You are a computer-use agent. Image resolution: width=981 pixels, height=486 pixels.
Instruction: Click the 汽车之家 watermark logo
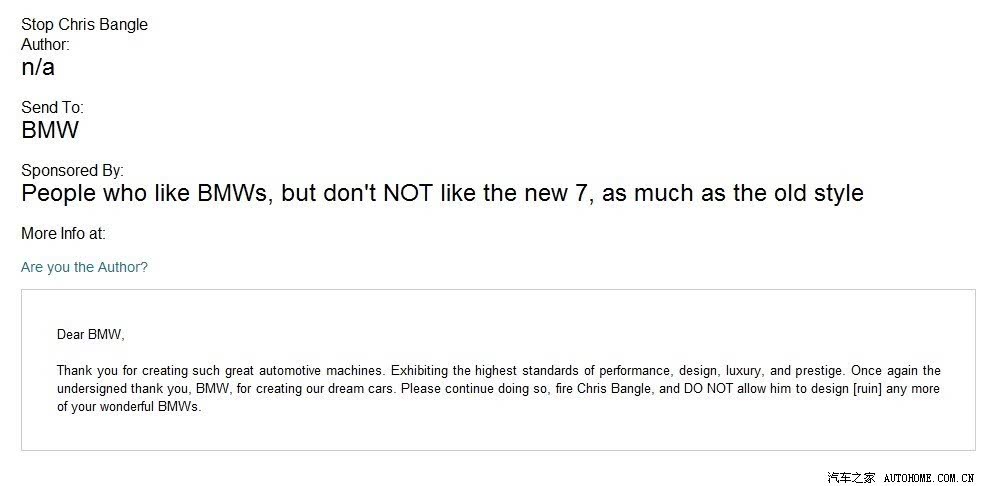tap(851, 478)
